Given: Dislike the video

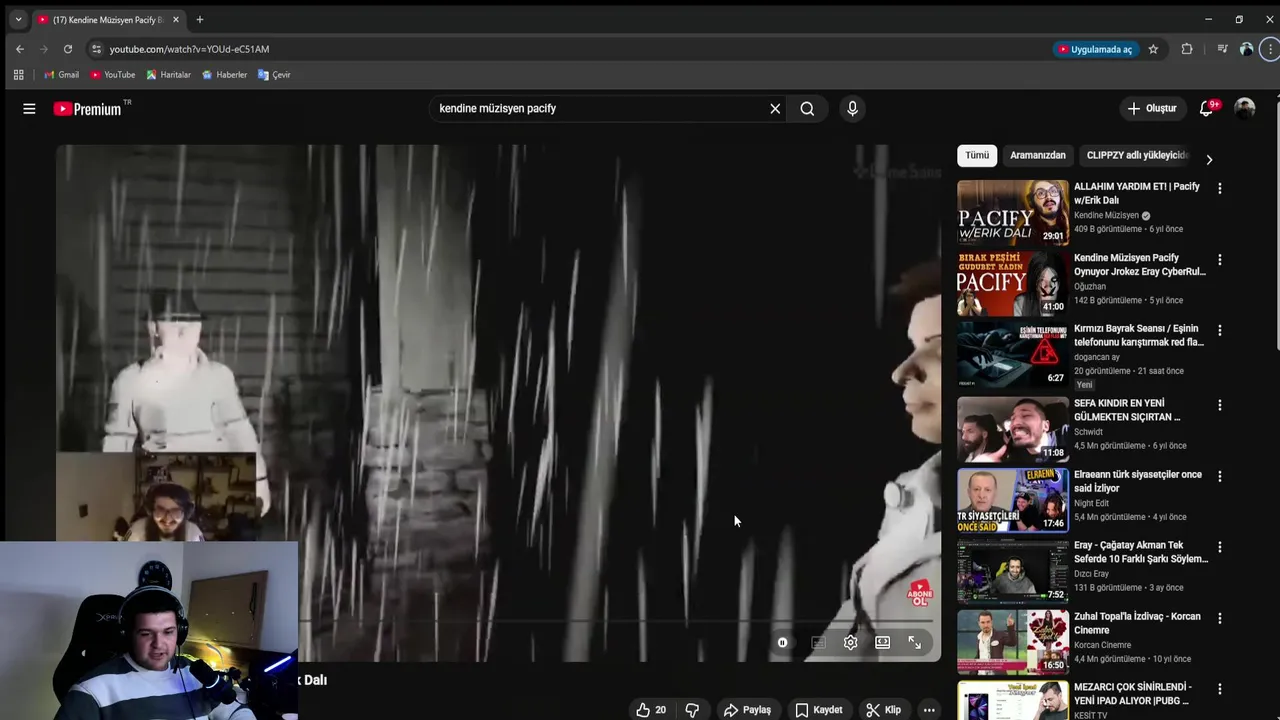Looking at the screenshot, I should [x=692, y=710].
